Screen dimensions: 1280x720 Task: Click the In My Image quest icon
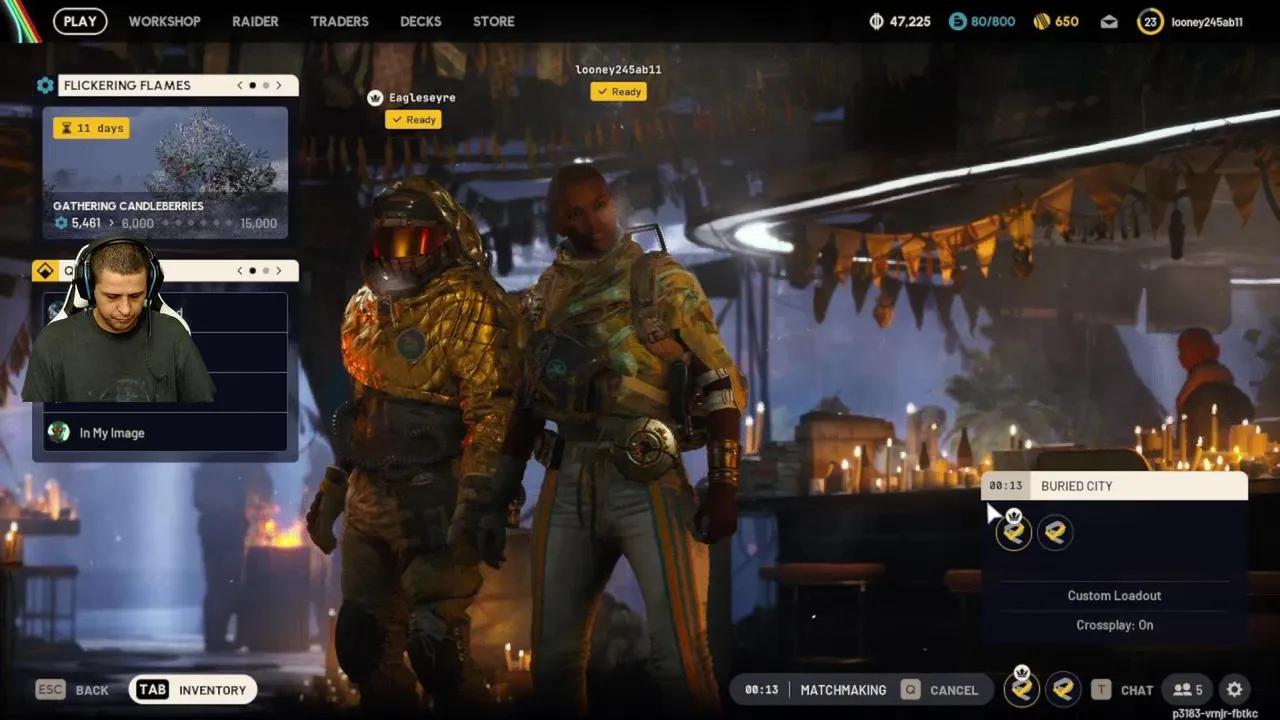coord(59,432)
